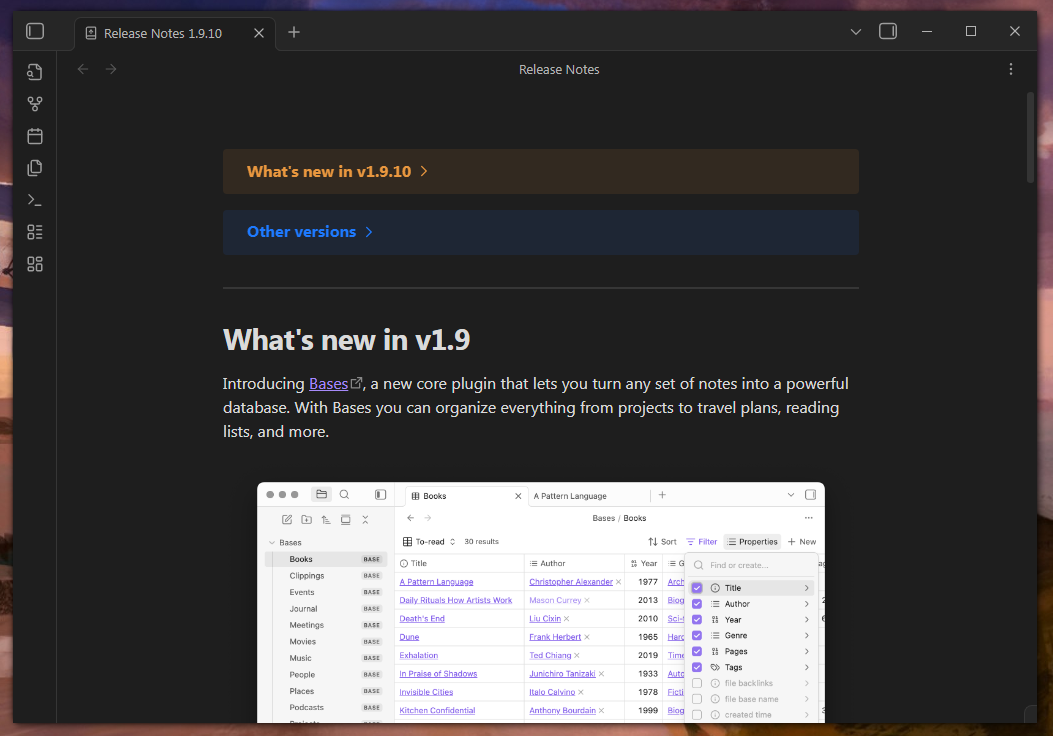This screenshot has height=736, width=1053.
Task: Select the Release Notes 1.9.10 tab
Action: (x=175, y=34)
